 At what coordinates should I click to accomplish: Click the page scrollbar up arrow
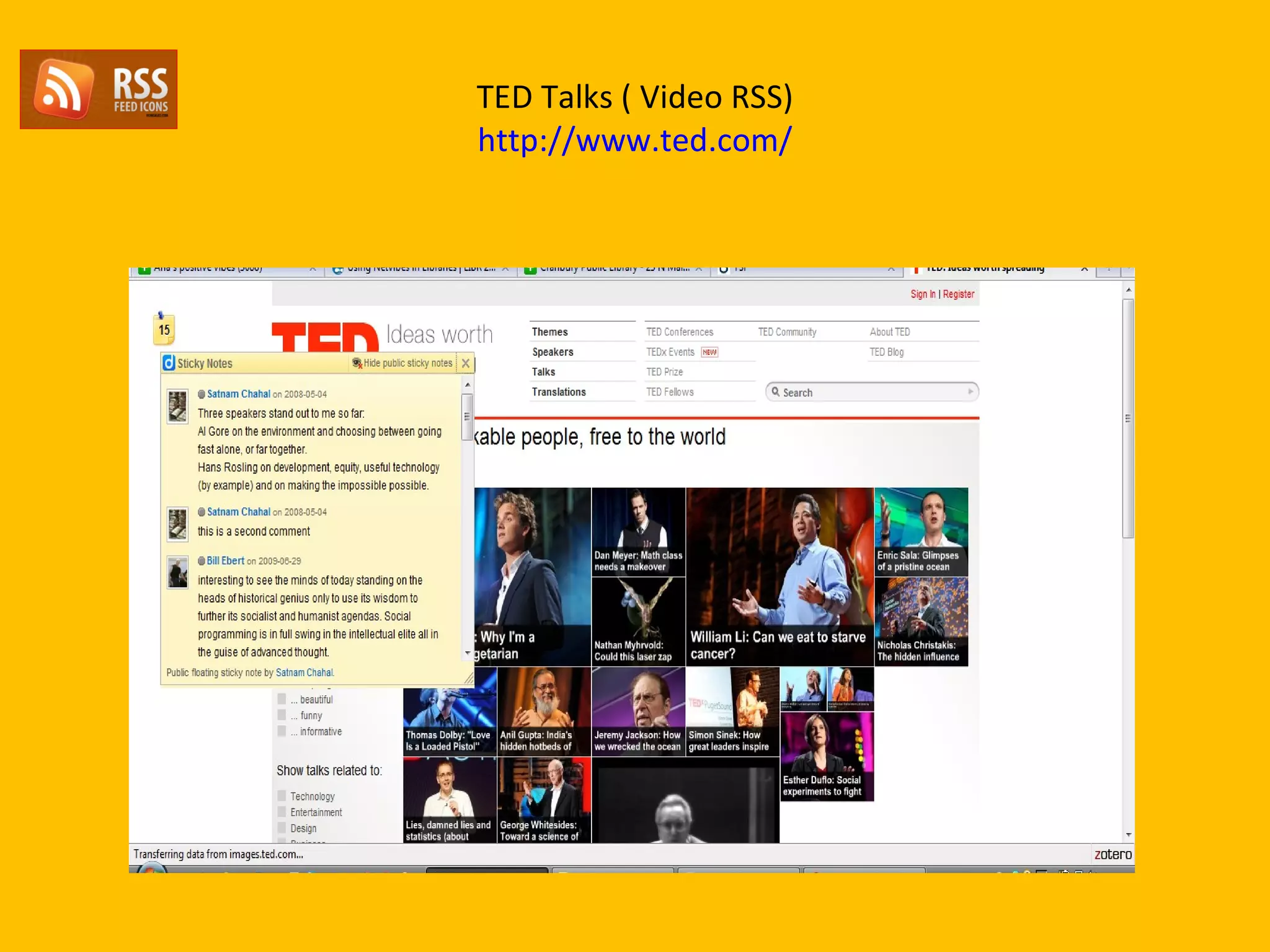click(x=1129, y=289)
